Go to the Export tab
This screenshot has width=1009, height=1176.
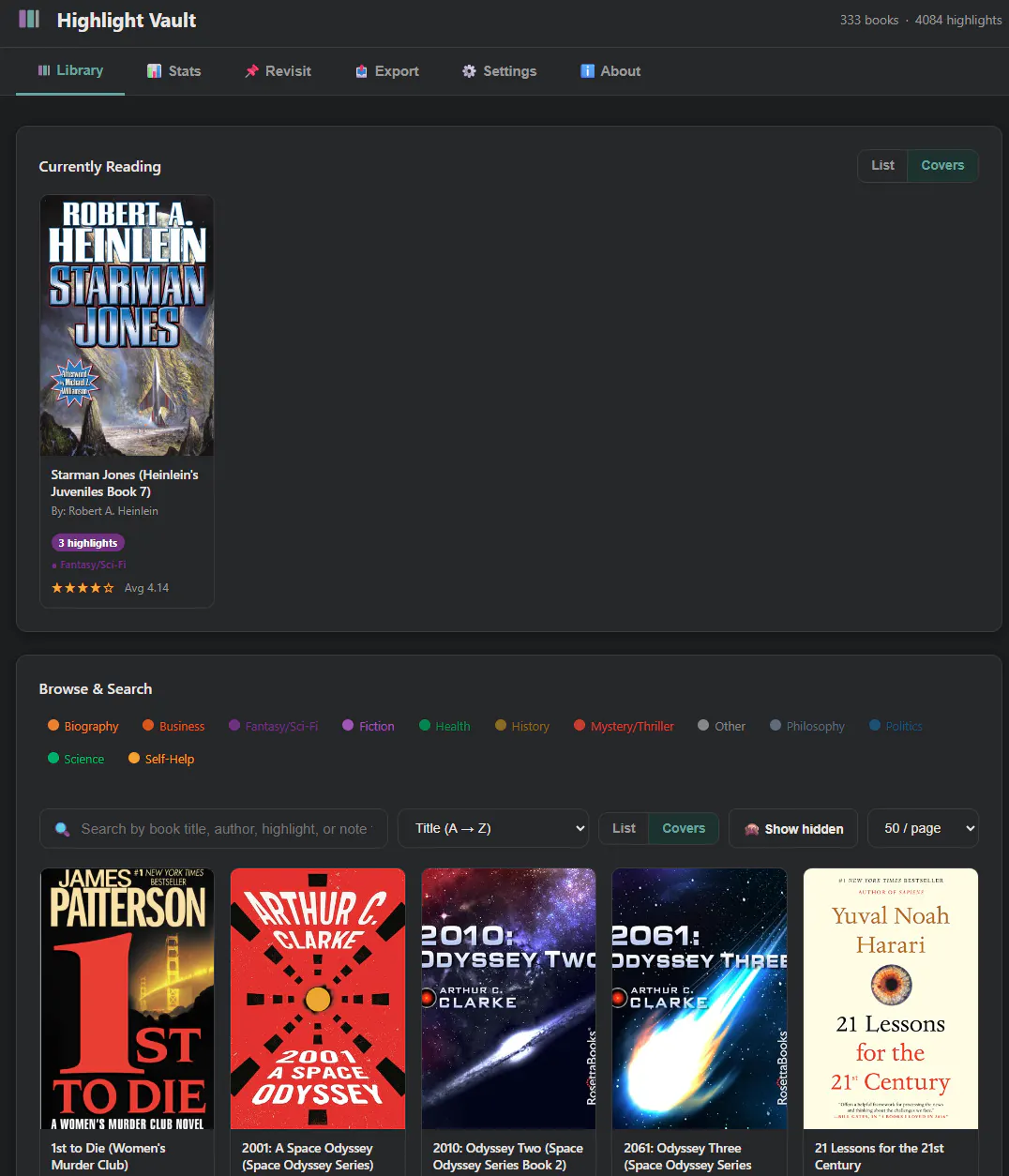(387, 71)
